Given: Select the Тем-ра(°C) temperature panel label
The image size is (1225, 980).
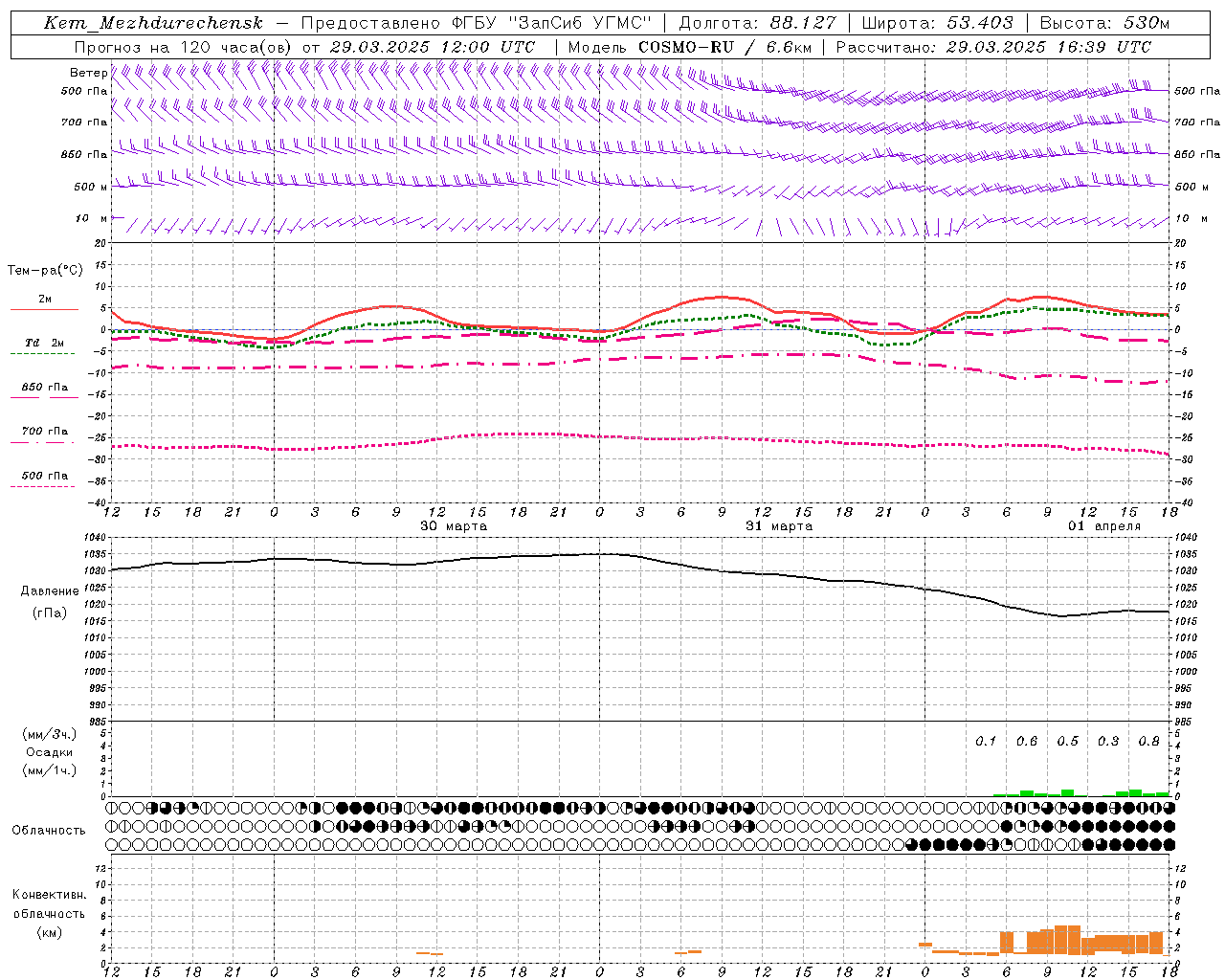Looking at the screenshot, I should click(45, 271).
